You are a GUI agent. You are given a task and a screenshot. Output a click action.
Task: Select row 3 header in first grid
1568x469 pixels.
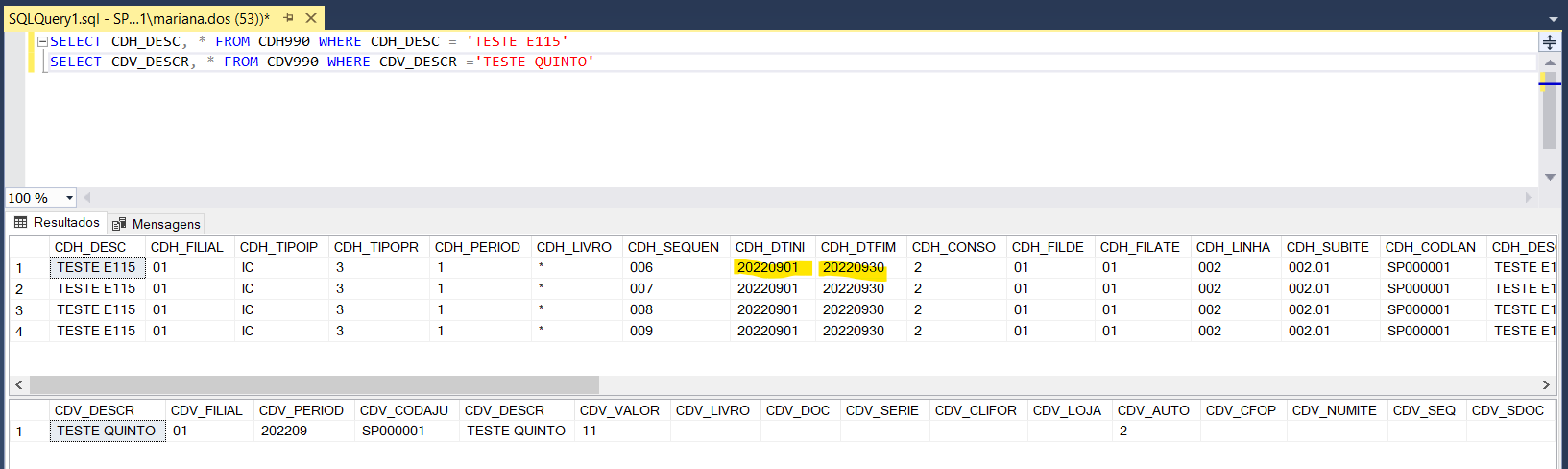[29, 310]
